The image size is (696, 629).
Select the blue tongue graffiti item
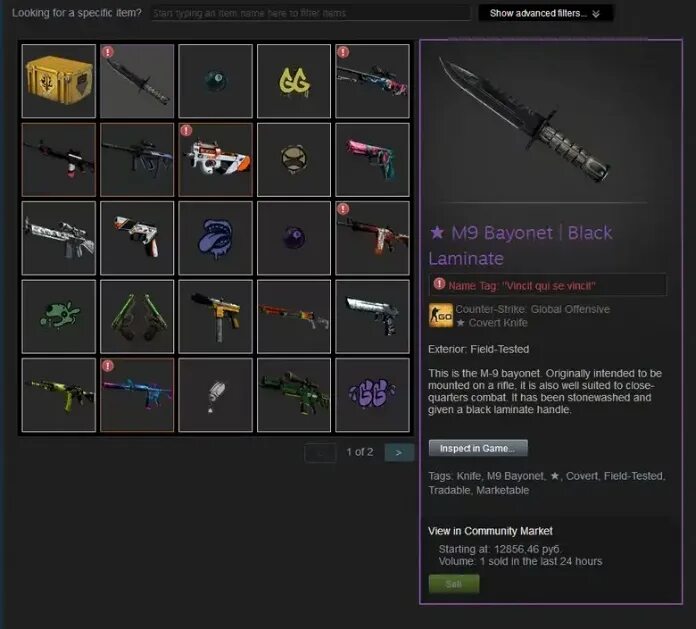[x=215, y=238]
